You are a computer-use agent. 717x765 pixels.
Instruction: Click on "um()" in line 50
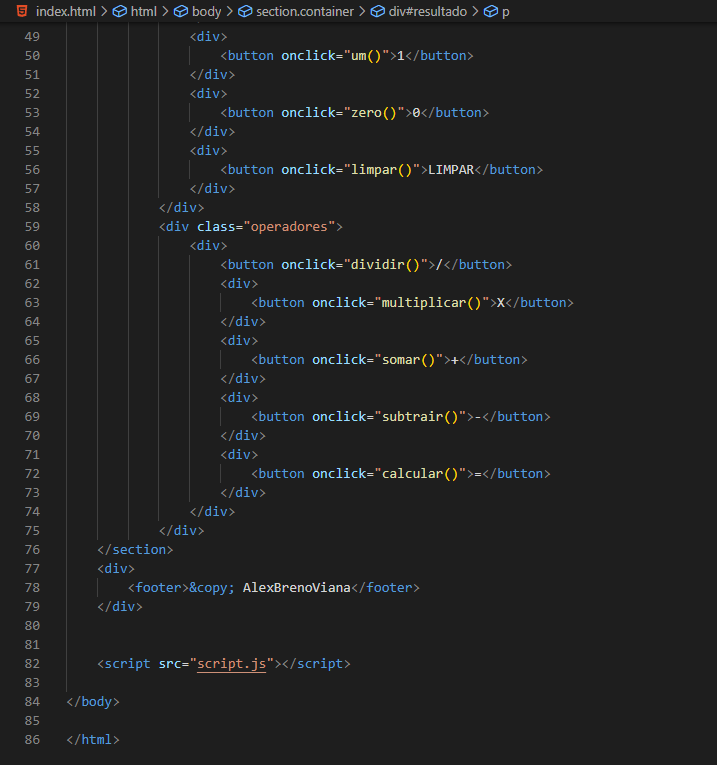(x=366, y=56)
